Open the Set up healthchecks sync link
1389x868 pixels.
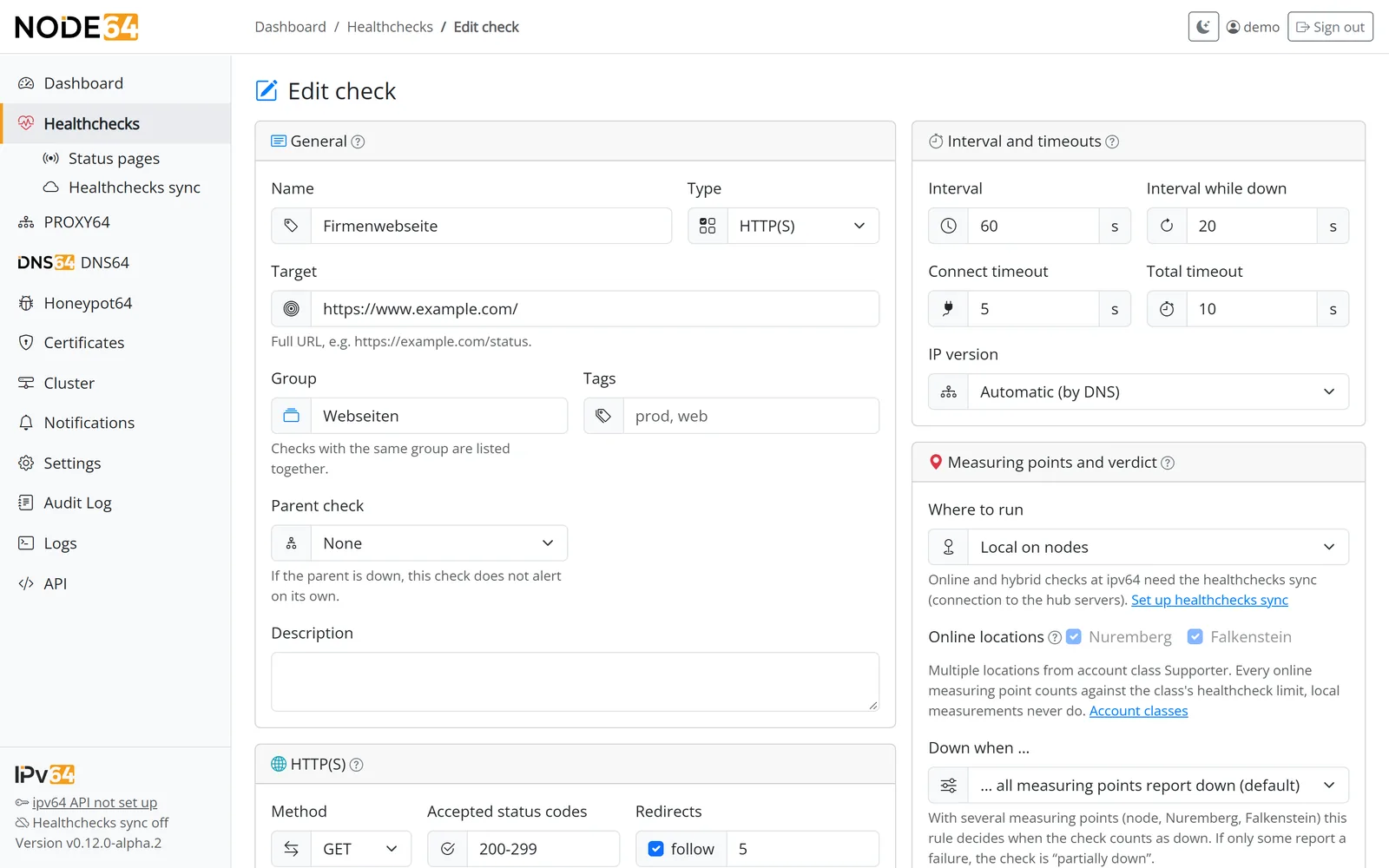point(1209,600)
